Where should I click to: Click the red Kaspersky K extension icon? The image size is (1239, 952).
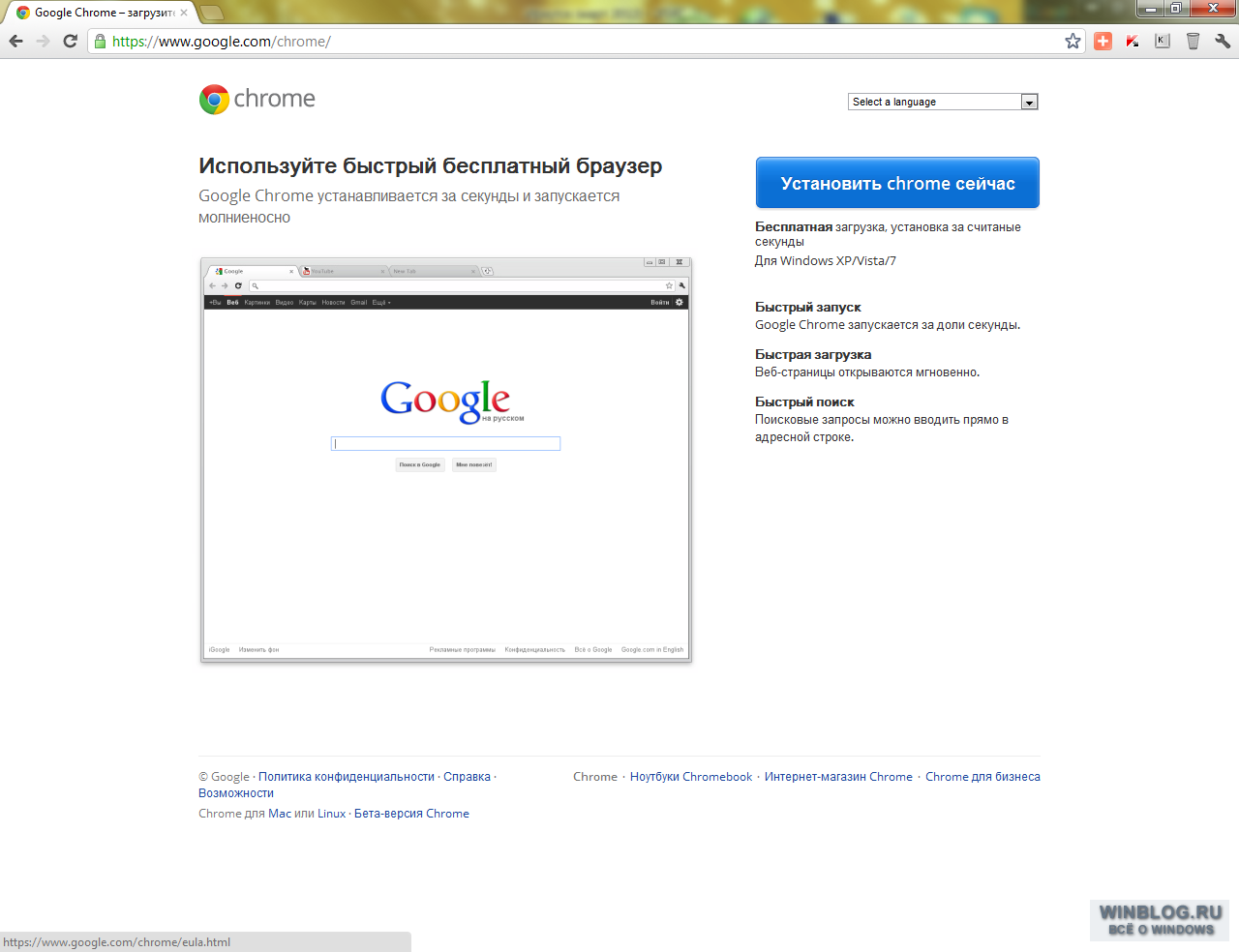pyautogui.click(x=1133, y=41)
